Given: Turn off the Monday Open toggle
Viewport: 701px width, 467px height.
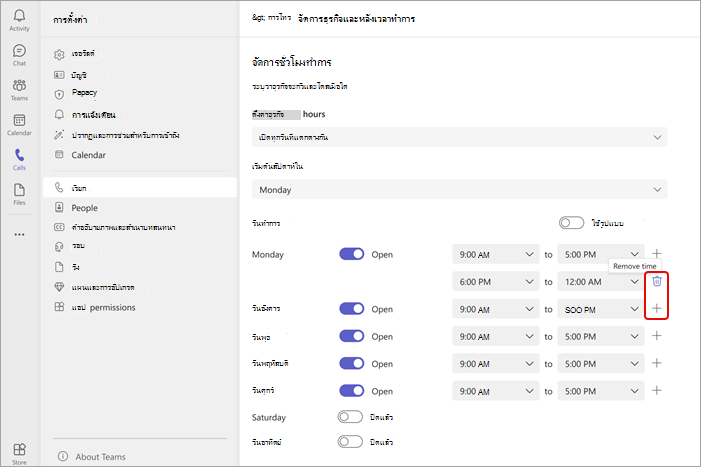Looking at the screenshot, I should click(351, 254).
